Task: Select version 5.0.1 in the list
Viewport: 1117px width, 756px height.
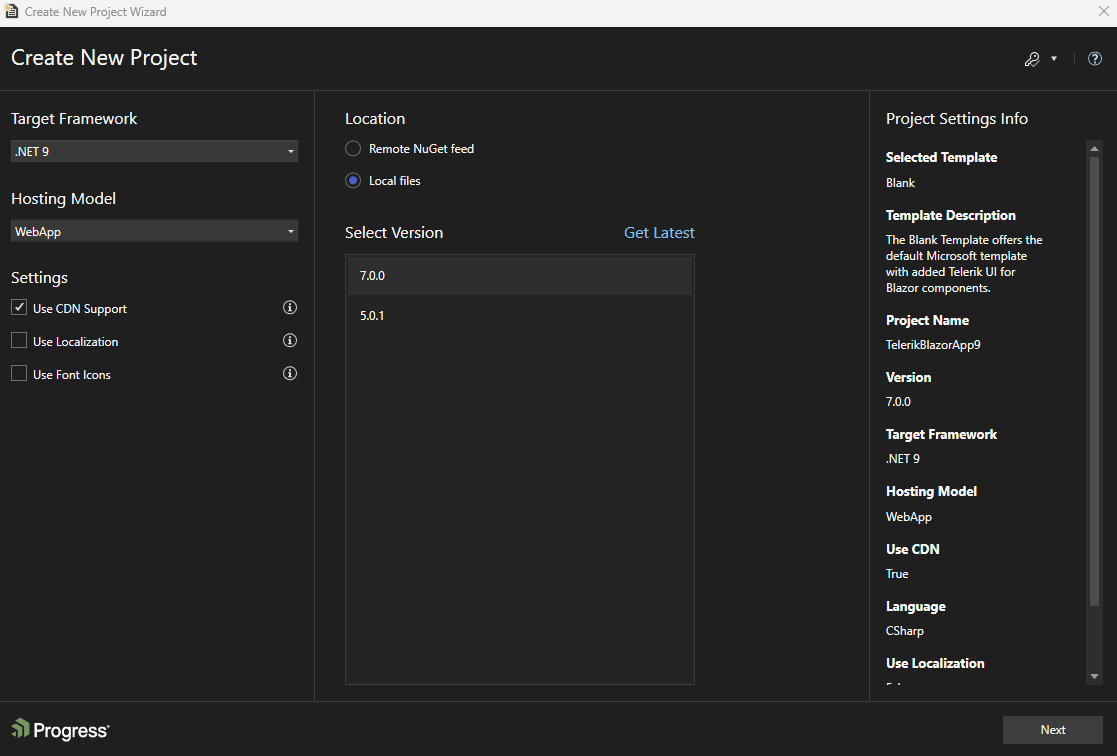Action: 519,316
